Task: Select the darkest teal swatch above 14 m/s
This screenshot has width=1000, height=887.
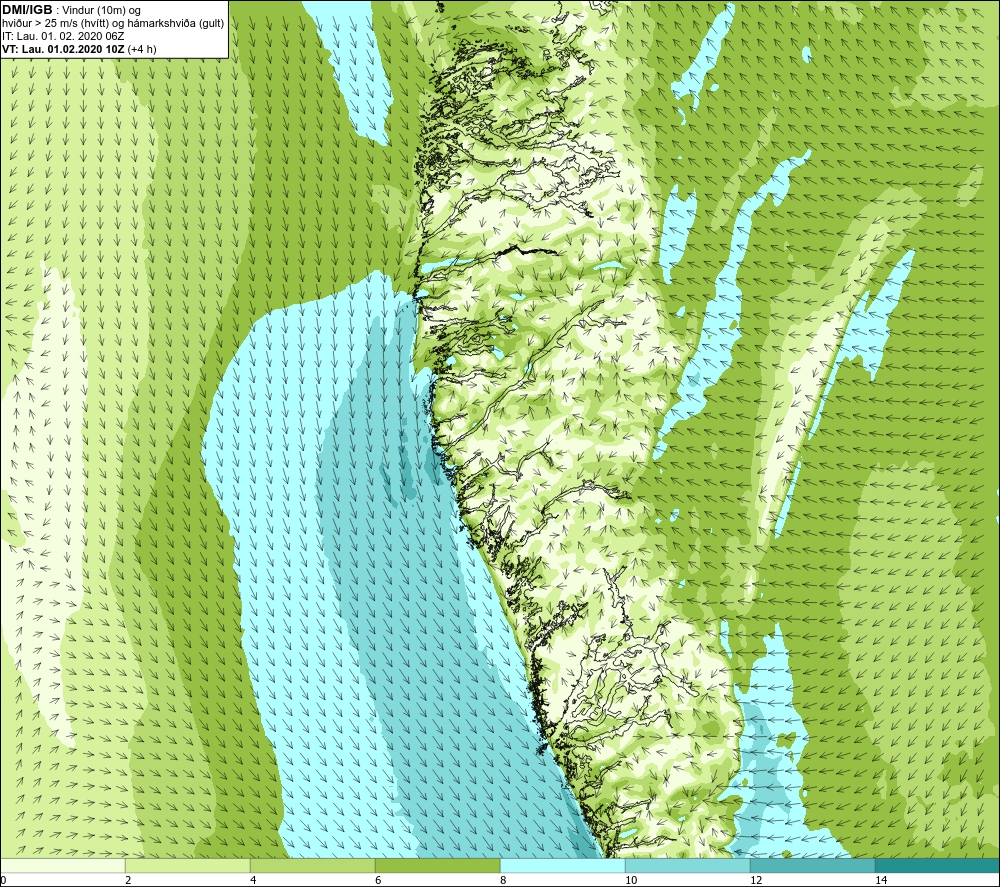Action: tap(938, 866)
